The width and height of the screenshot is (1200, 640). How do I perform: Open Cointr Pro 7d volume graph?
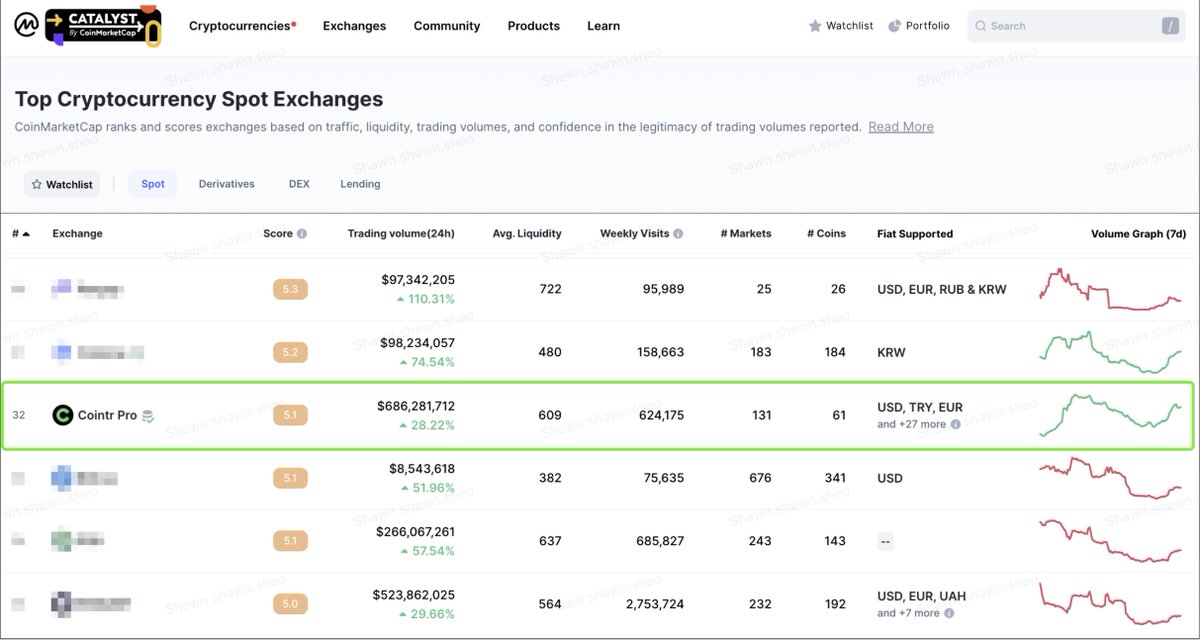click(x=1112, y=415)
